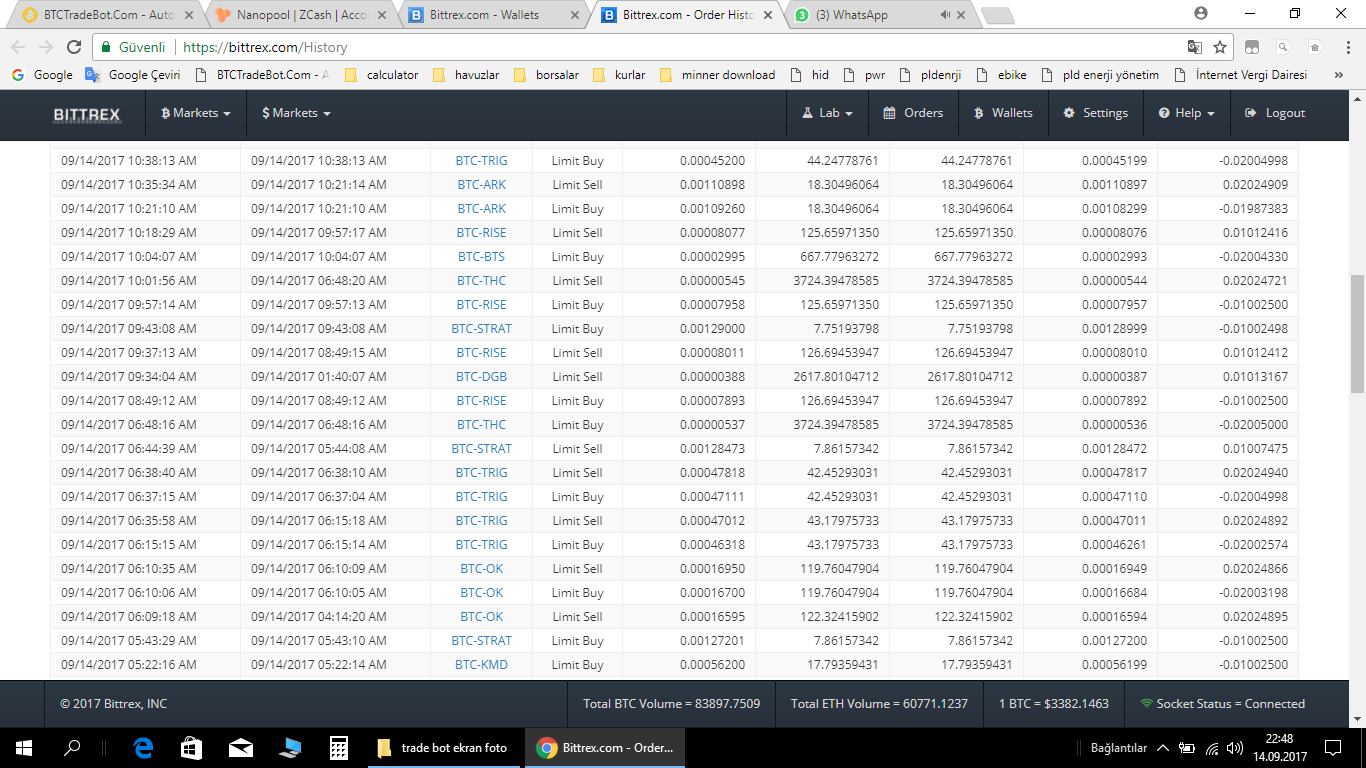Open the Google bookmark
The height and width of the screenshot is (768, 1366).
pyautogui.click(x=42, y=75)
